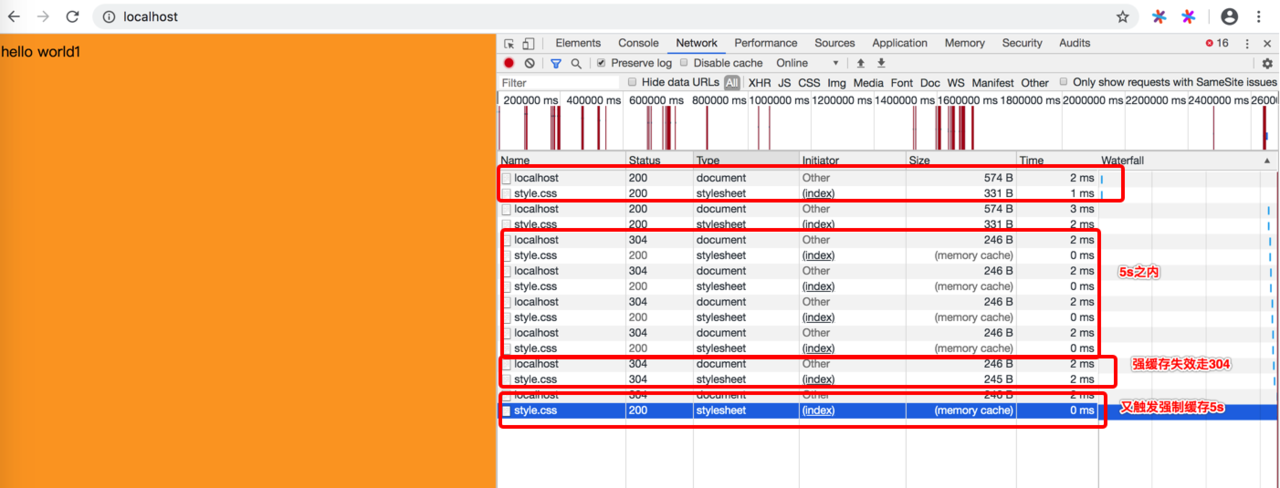The width and height of the screenshot is (1280, 488).
Task: Select the All request type filter
Action: click(x=732, y=83)
